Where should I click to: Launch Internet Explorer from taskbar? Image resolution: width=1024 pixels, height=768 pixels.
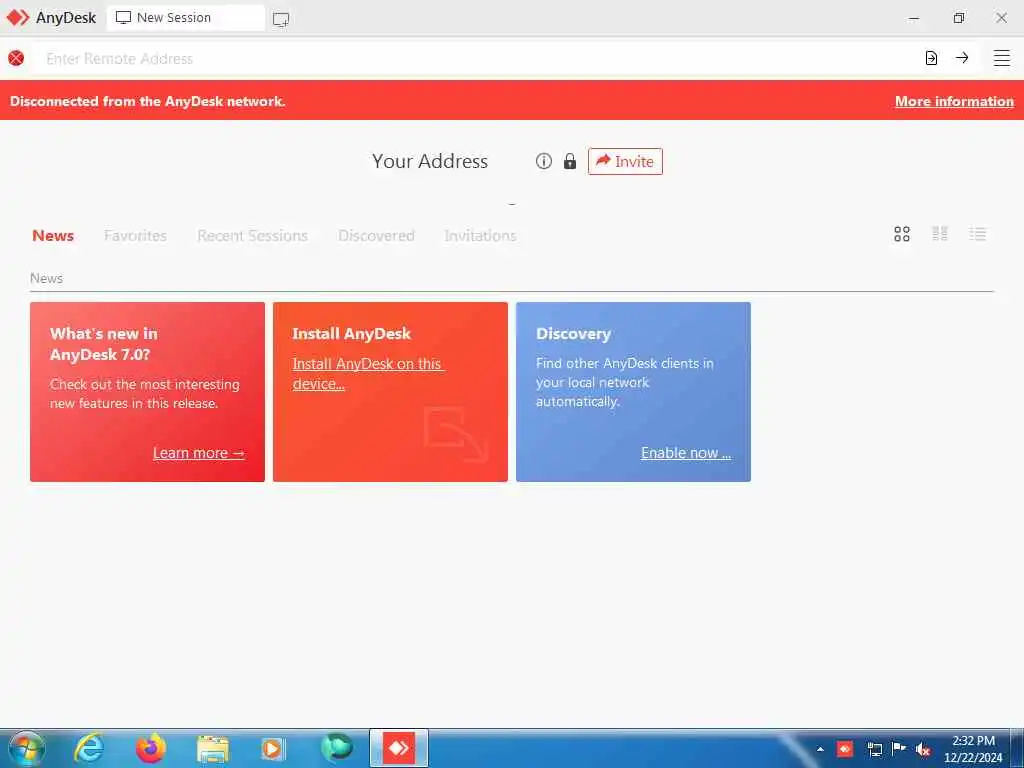[89, 748]
